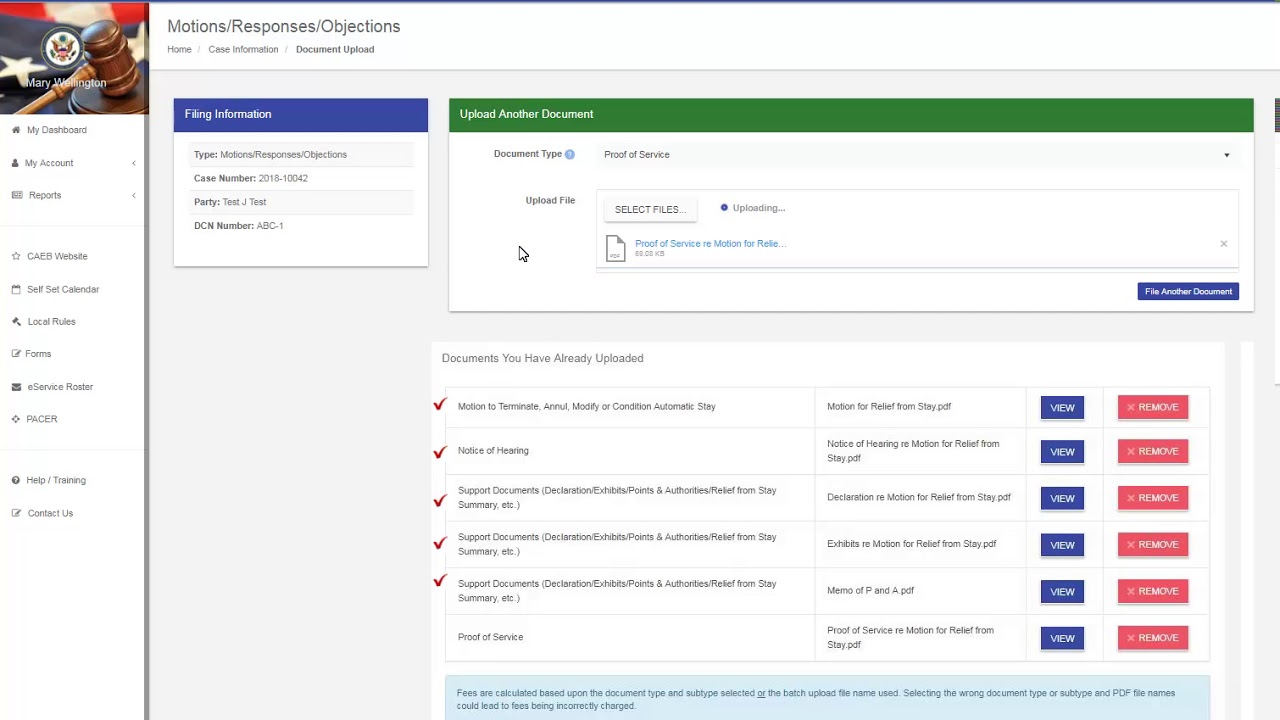This screenshot has height=720, width=1280.
Task: View the Motion for Relief from Stay.pdf document
Action: [x=1062, y=407]
